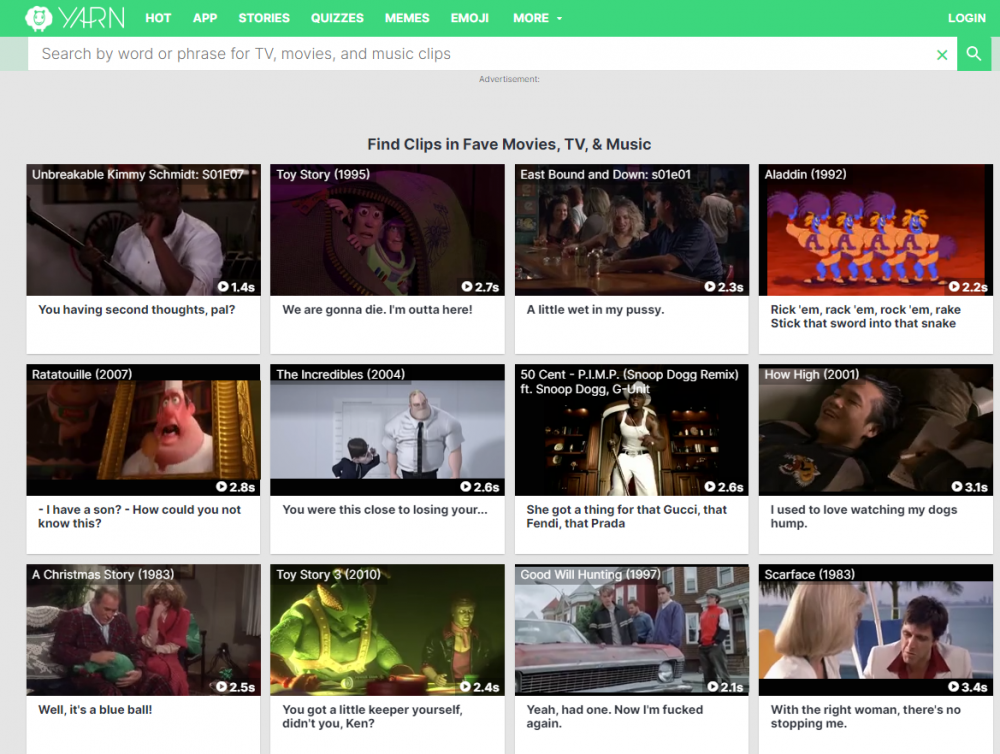1000x754 pixels.
Task: Open the East Bound and Down thumbnail
Action: tap(631, 230)
